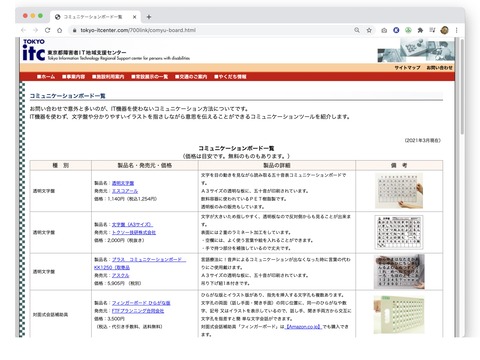Click the TOKYO itc logo

(x=34, y=50)
